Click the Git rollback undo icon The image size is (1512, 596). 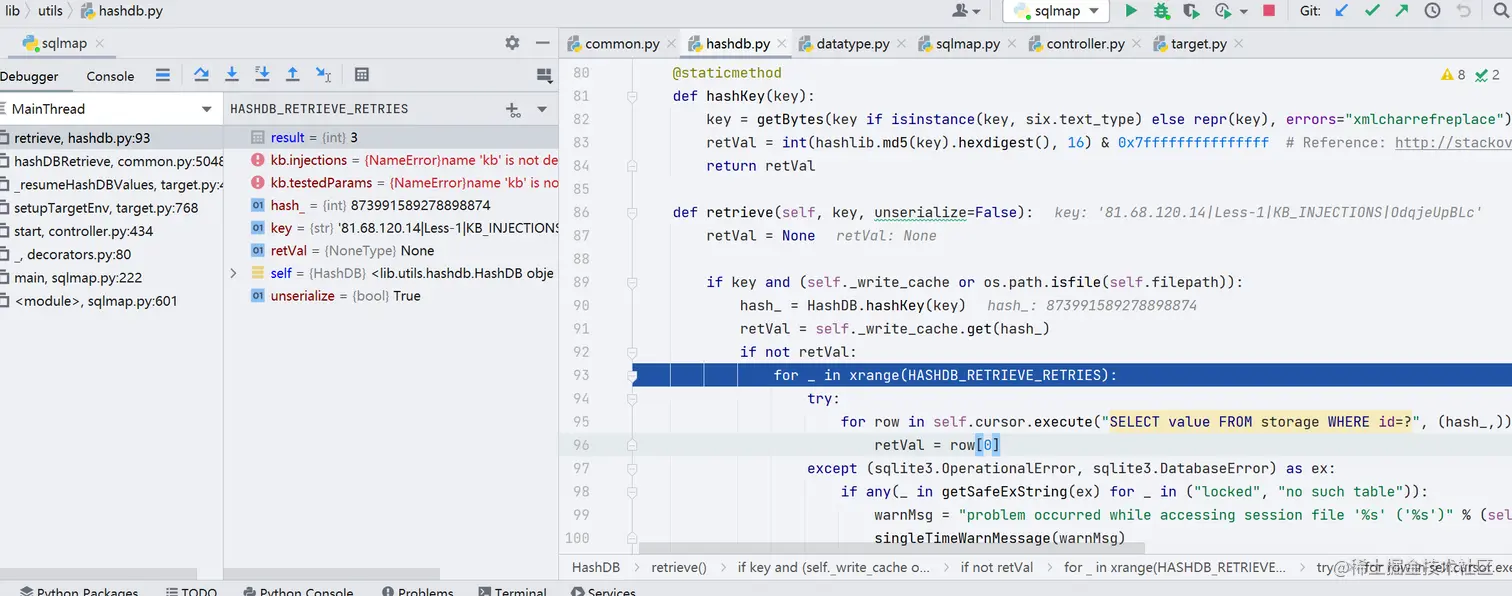coord(1464,11)
